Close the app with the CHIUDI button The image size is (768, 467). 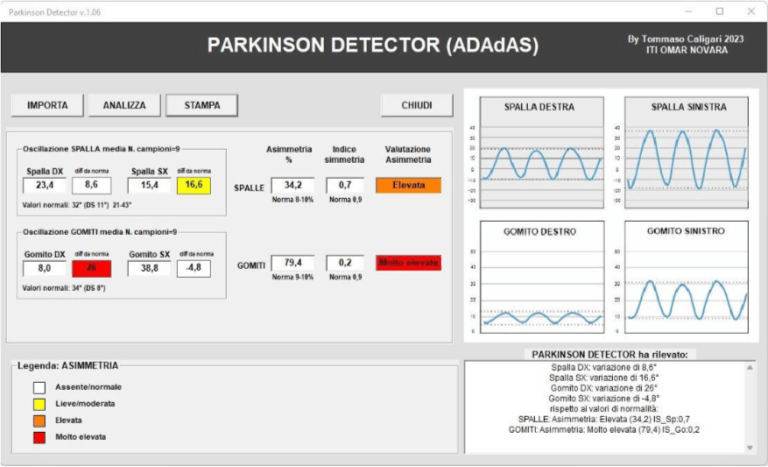pyautogui.click(x=417, y=105)
